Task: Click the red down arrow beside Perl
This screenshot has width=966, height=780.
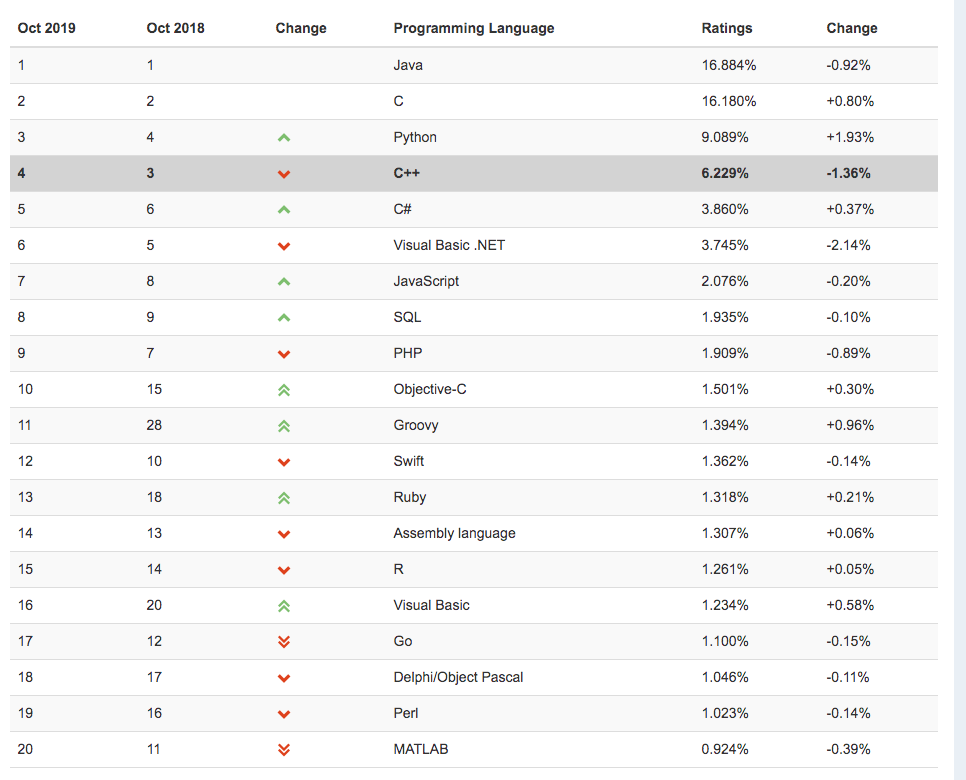Action: point(284,714)
